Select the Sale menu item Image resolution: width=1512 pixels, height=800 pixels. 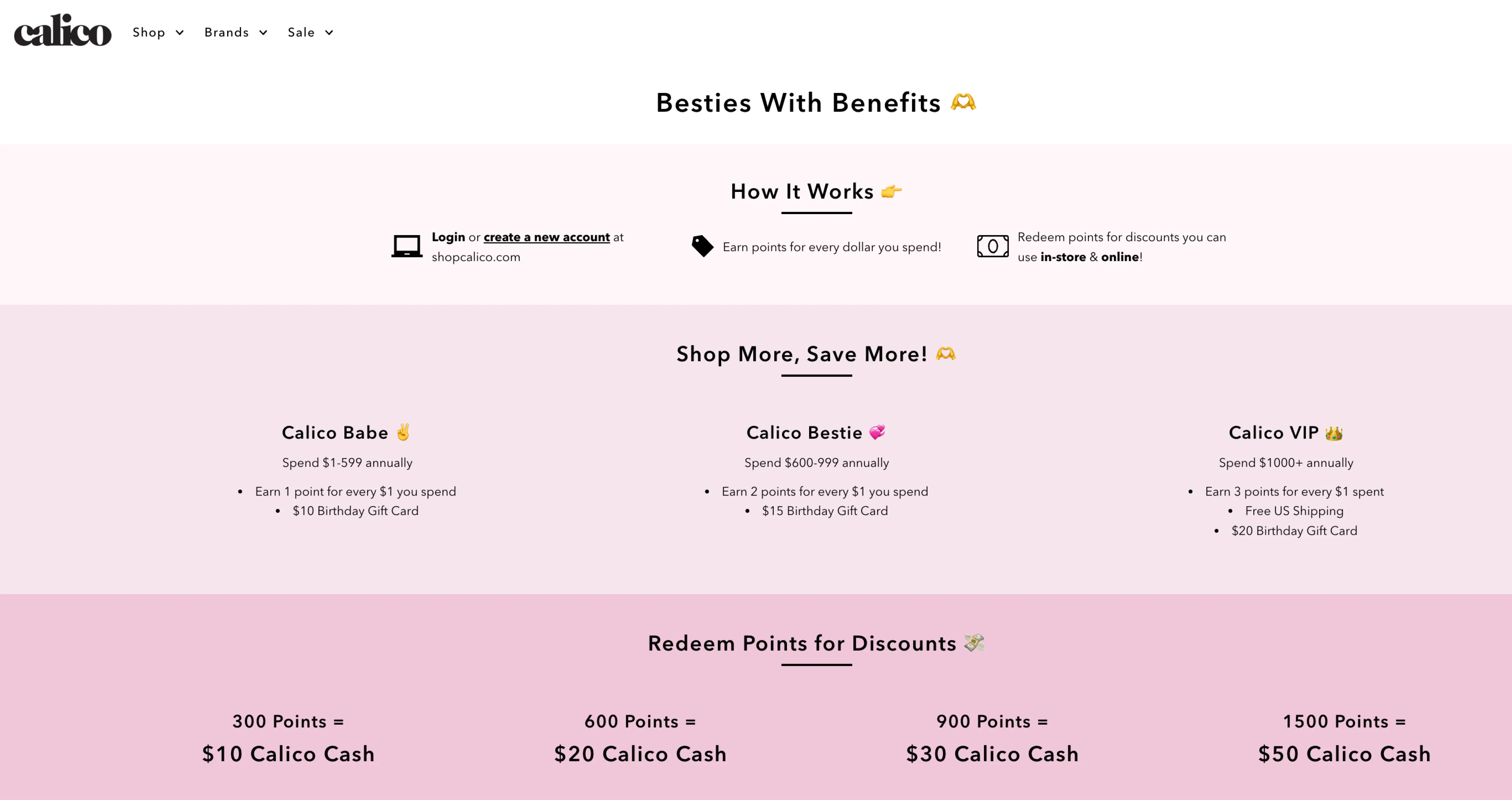pyautogui.click(x=301, y=32)
